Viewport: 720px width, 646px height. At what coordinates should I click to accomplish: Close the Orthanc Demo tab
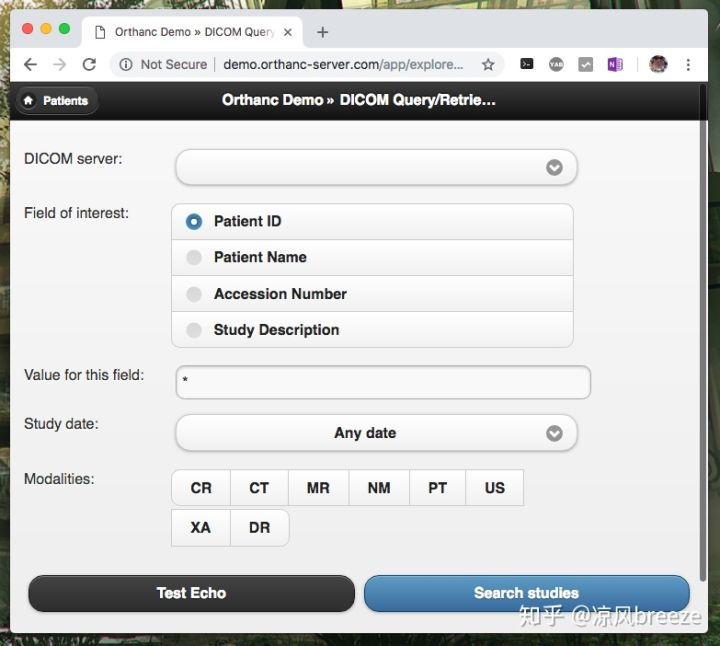[x=287, y=32]
